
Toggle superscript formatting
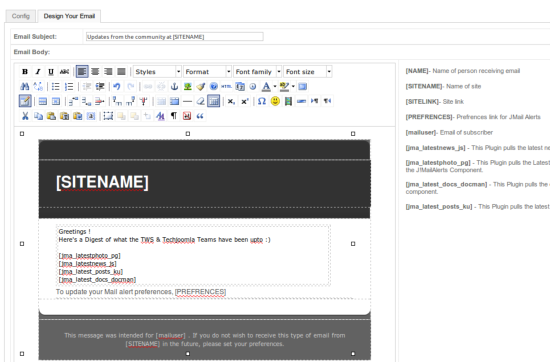(x=245, y=101)
